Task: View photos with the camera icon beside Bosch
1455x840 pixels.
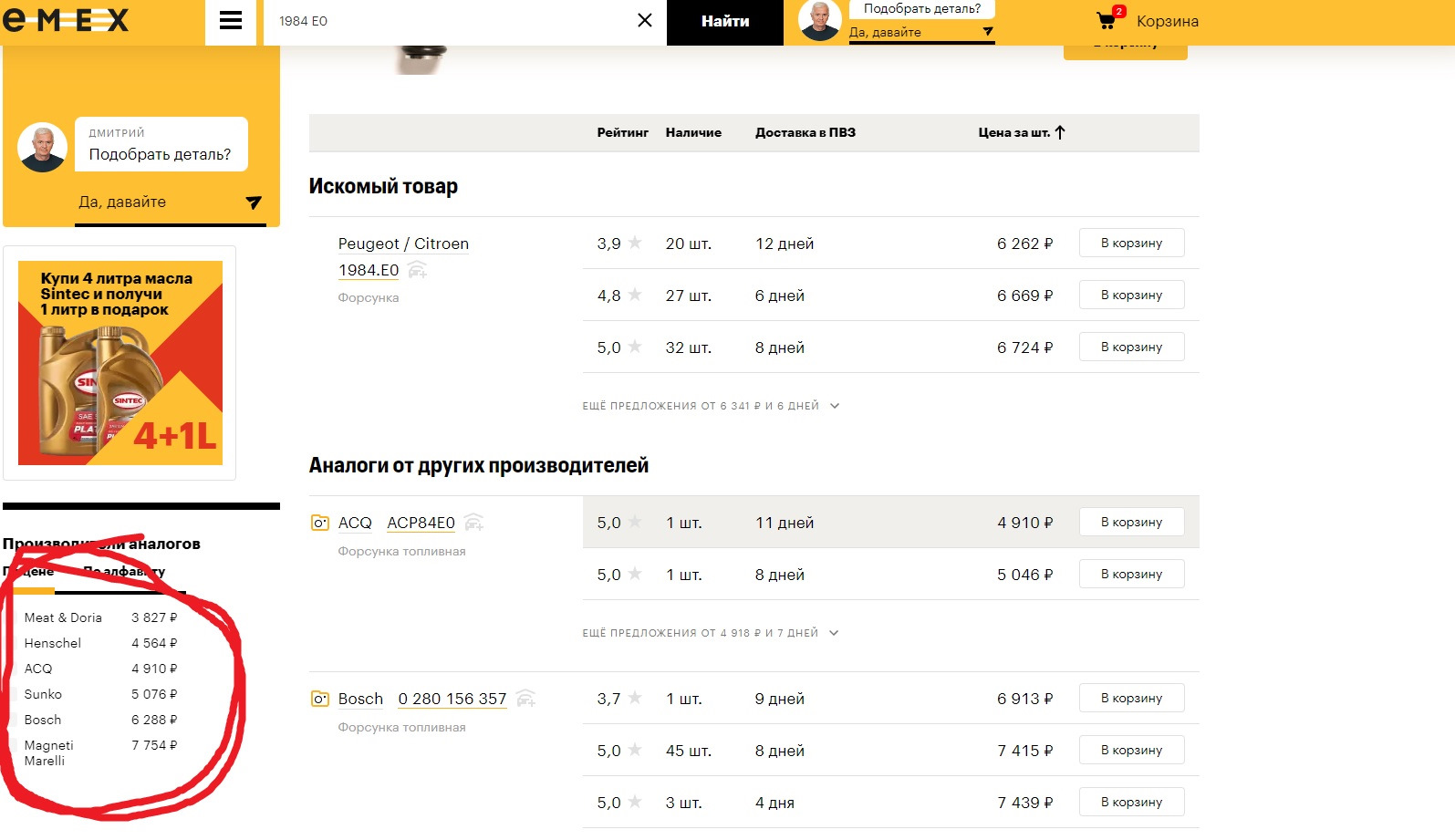Action: click(x=320, y=699)
